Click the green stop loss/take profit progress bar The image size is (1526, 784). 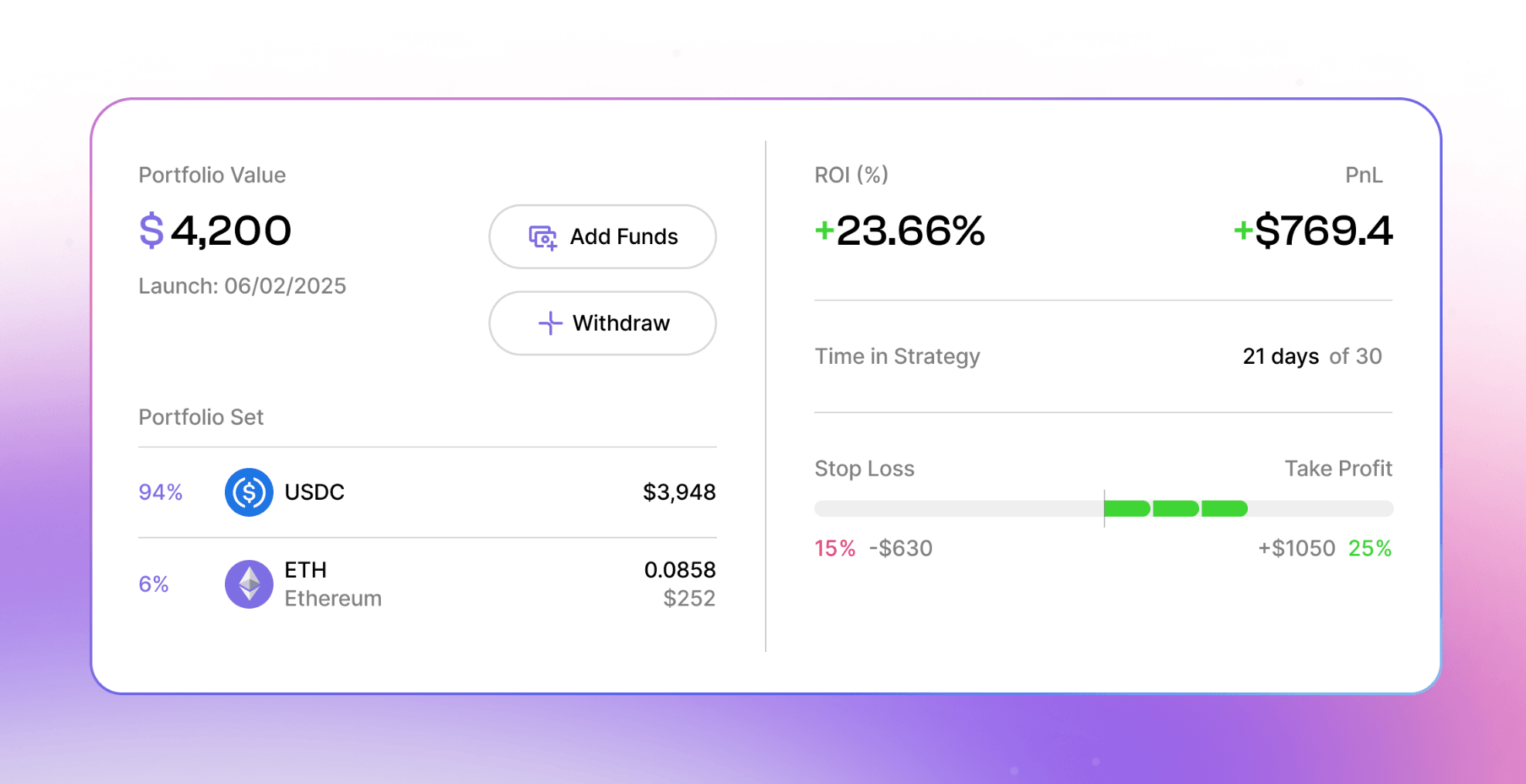[x=1175, y=508]
